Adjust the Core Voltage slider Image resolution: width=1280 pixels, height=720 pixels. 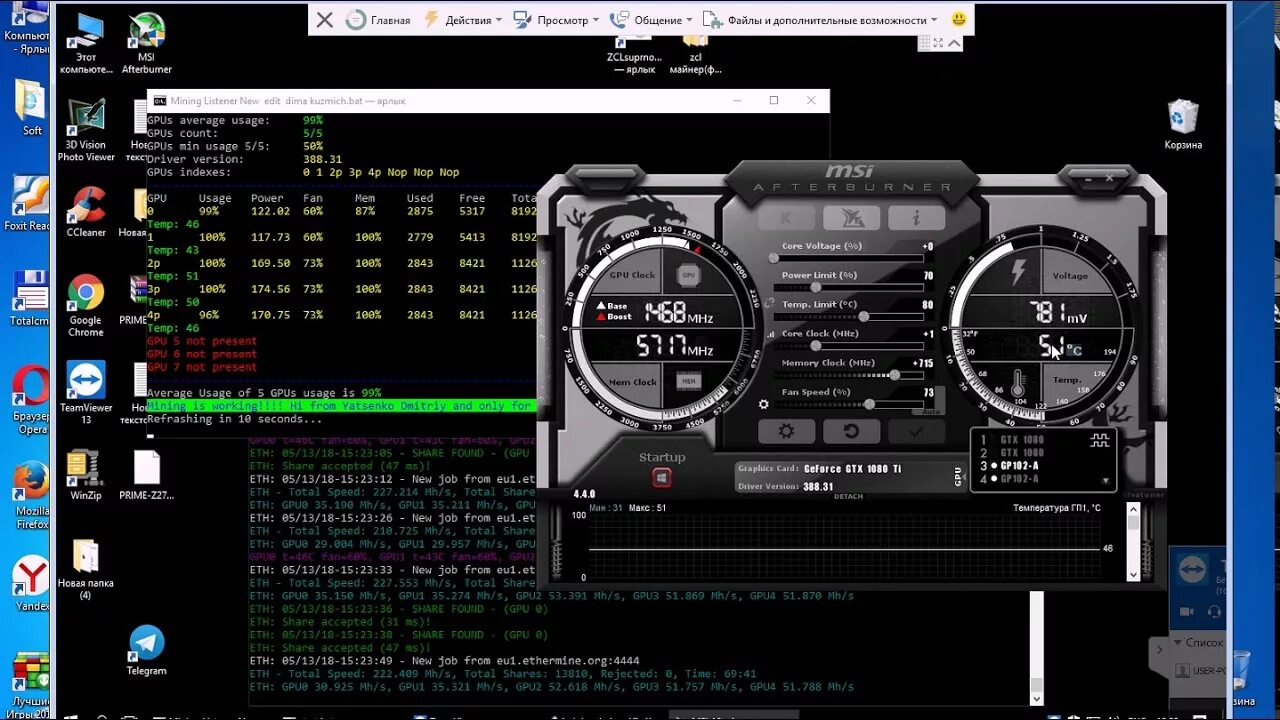tap(848, 258)
